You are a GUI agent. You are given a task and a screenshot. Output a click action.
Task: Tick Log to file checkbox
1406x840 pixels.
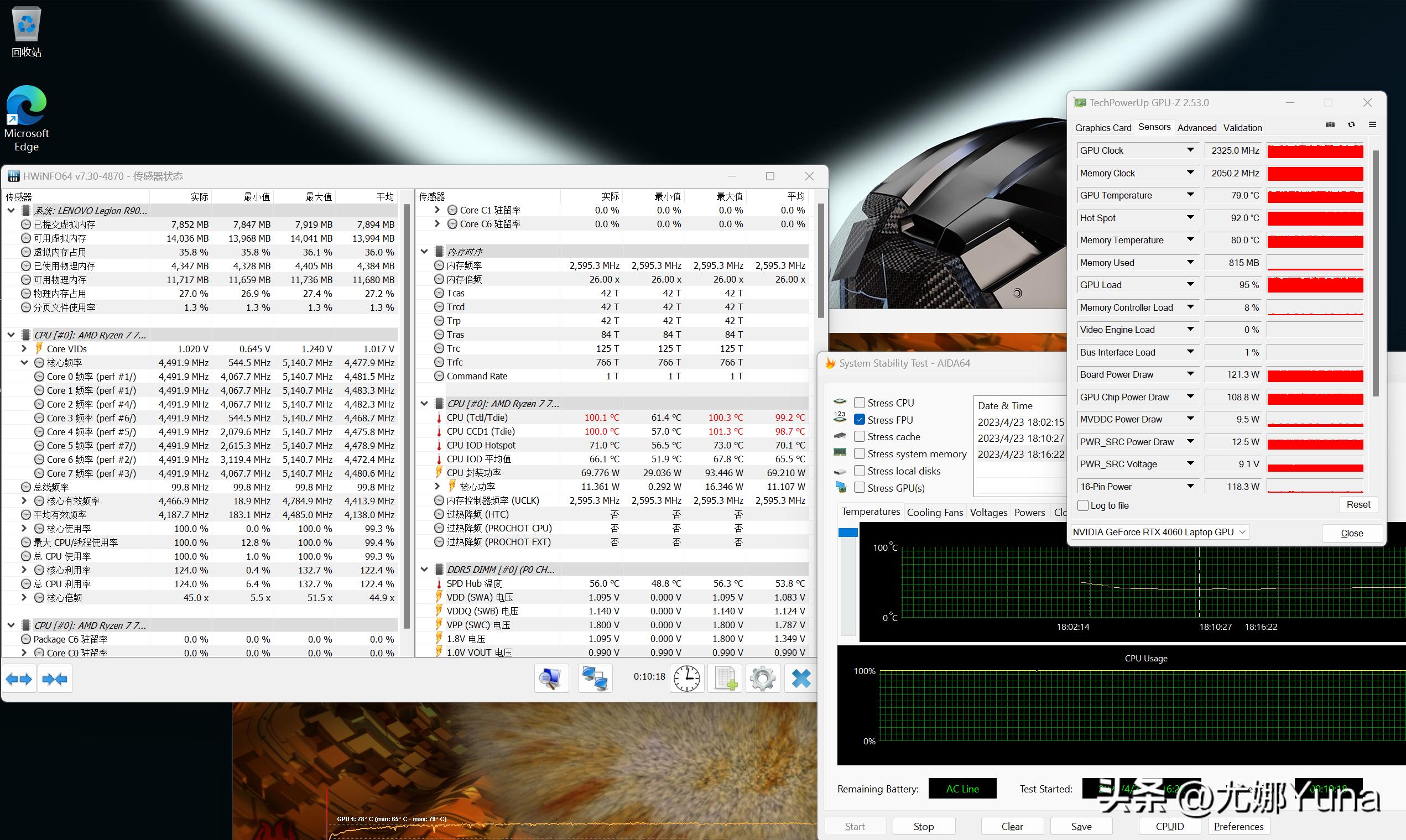click(x=1083, y=505)
